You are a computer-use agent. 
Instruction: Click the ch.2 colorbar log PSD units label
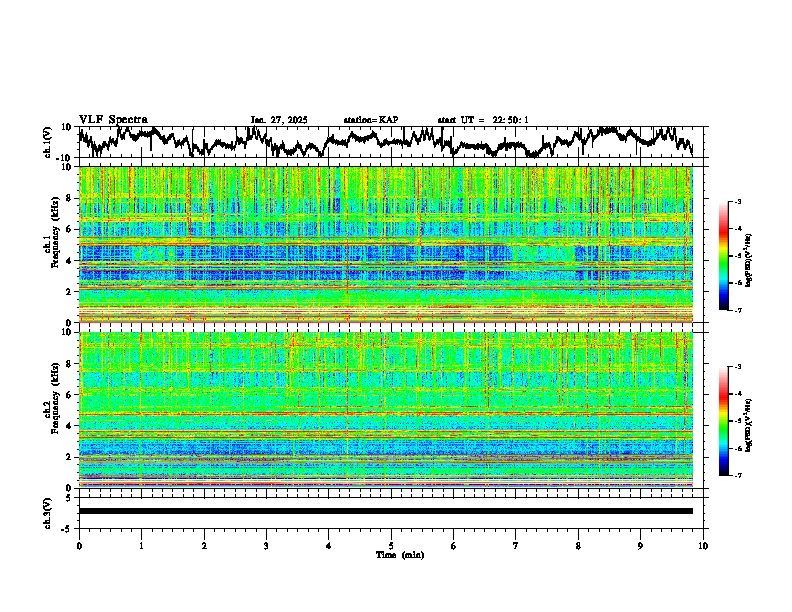[x=749, y=426]
